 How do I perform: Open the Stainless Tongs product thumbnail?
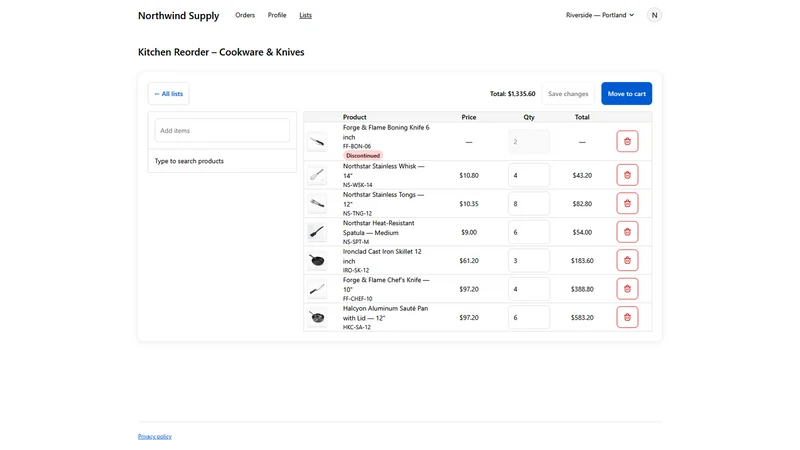point(317,204)
